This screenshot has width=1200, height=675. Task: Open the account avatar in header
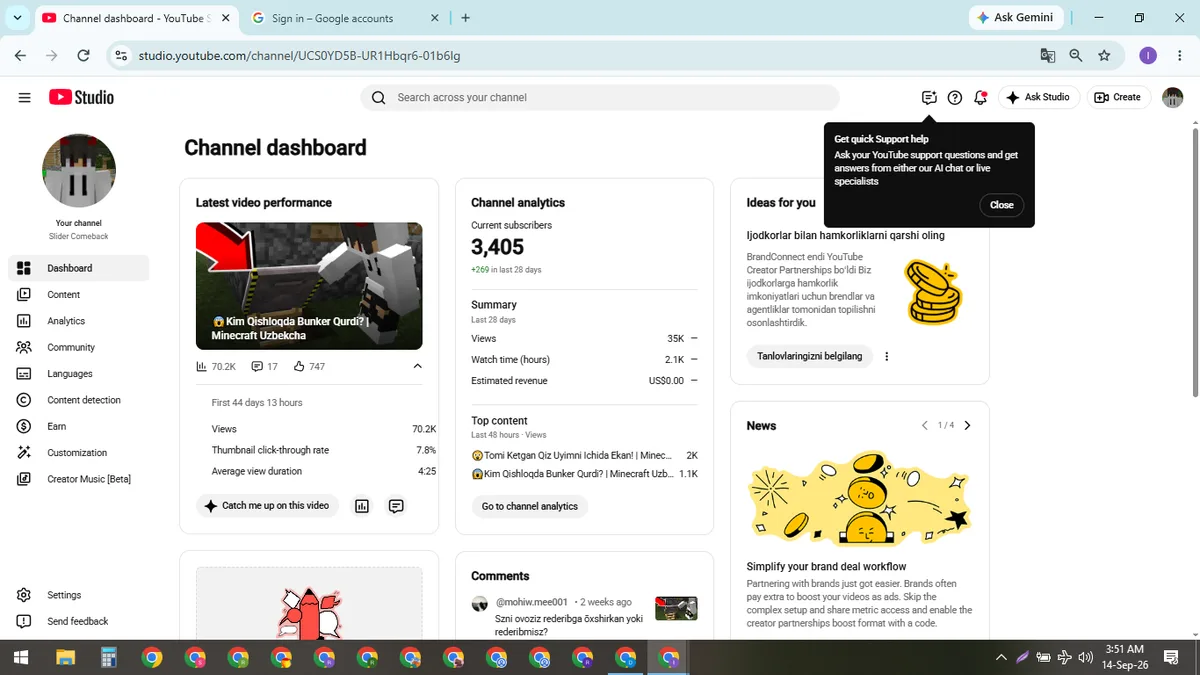pyautogui.click(x=1172, y=97)
